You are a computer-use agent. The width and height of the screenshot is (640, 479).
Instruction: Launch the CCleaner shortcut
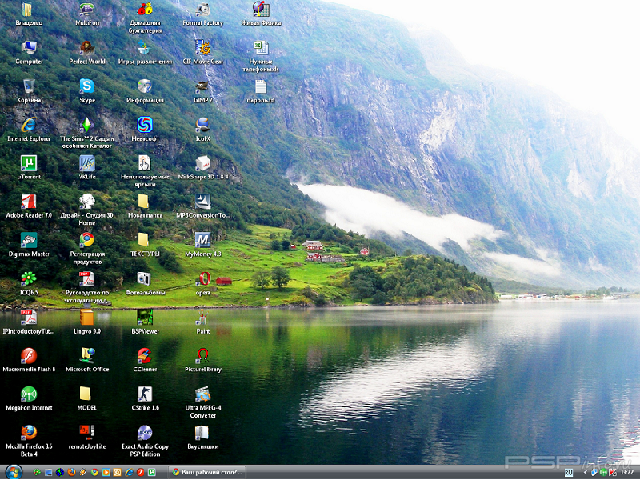coord(144,355)
